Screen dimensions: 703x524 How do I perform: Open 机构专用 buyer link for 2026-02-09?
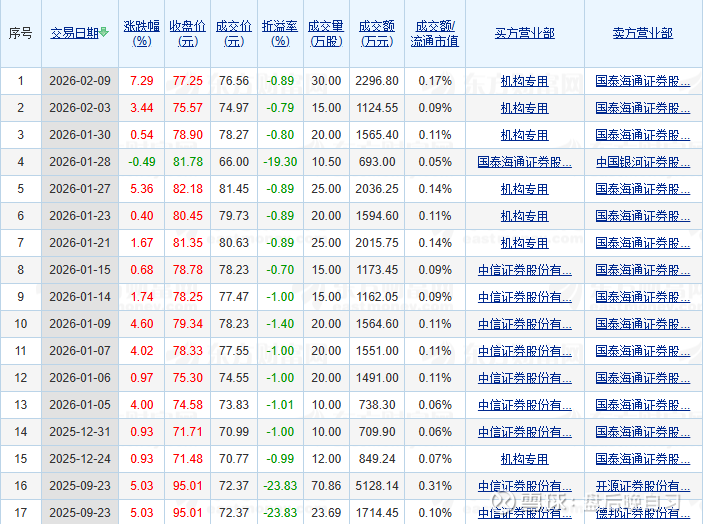tap(525, 81)
